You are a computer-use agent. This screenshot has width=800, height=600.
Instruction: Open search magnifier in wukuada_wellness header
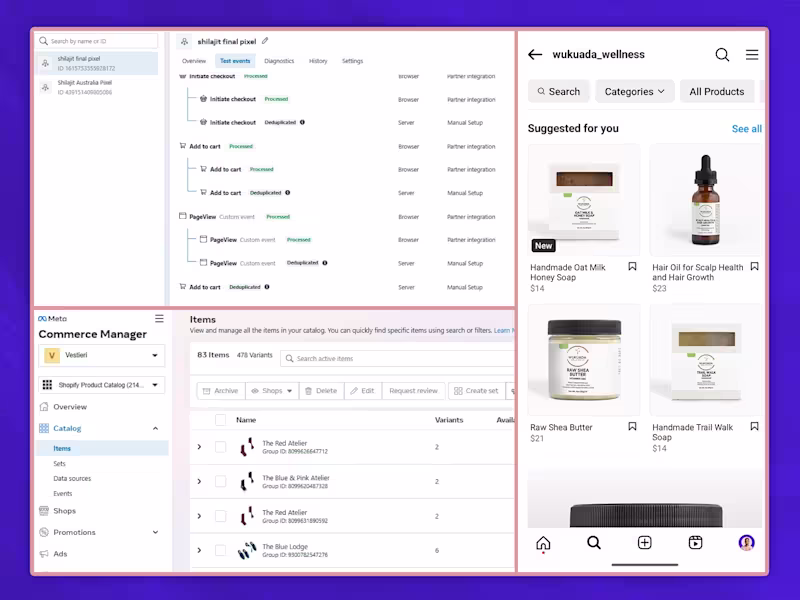722,55
